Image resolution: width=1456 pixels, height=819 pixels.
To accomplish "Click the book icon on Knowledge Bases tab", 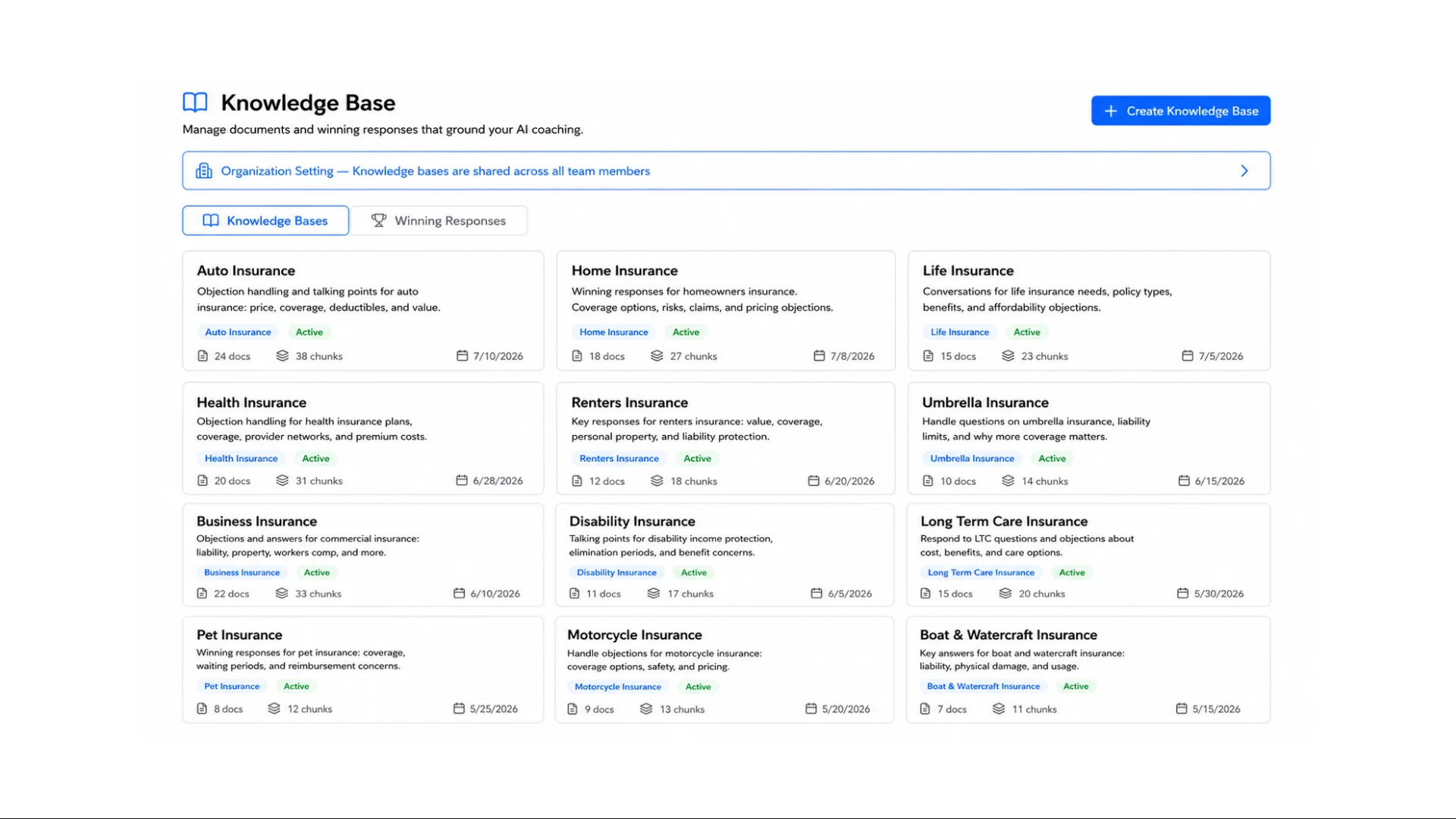I will pos(211,220).
